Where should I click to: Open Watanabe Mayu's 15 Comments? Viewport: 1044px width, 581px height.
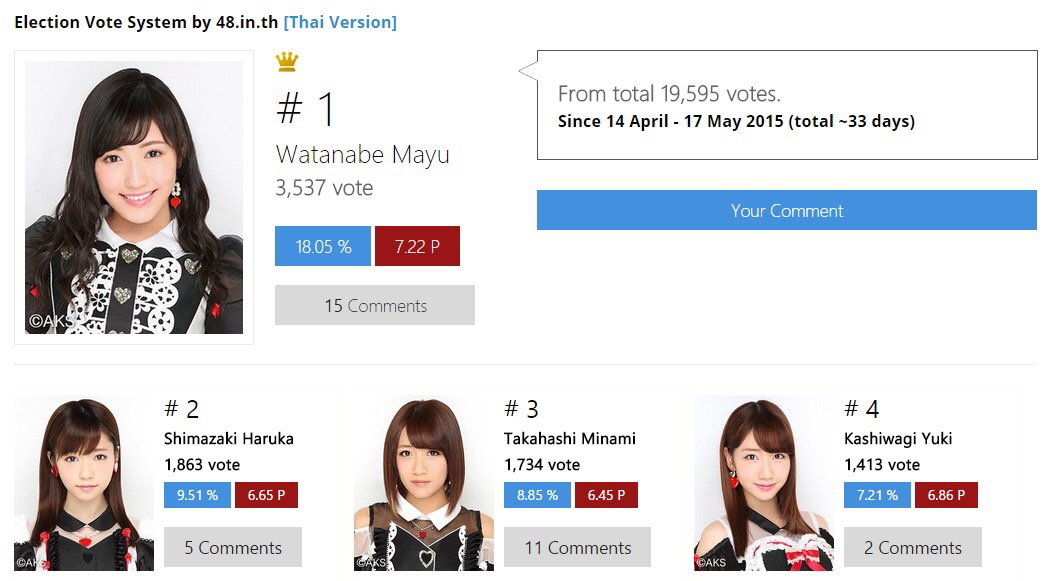[375, 305]
